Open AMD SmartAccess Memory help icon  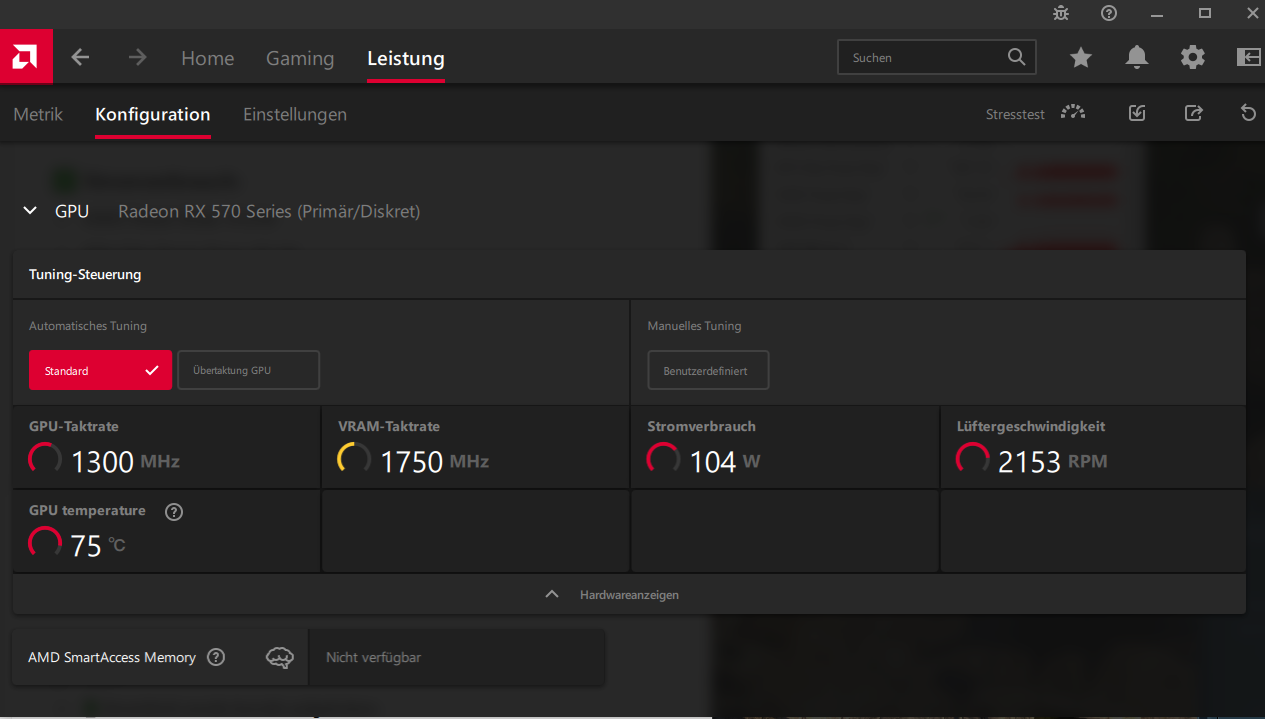click(216, 657)
